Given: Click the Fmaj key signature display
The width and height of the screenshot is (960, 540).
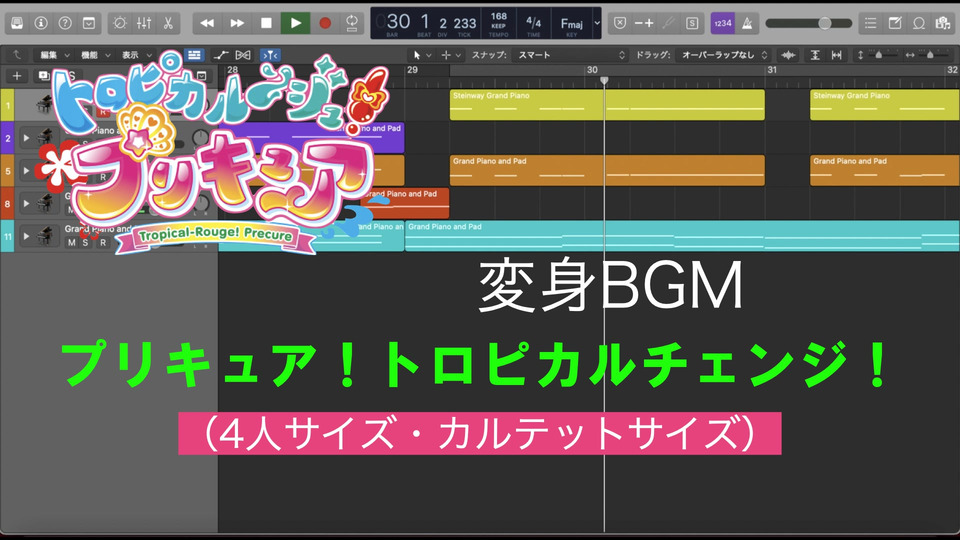Looking at the screenshot, I should 571,24.
